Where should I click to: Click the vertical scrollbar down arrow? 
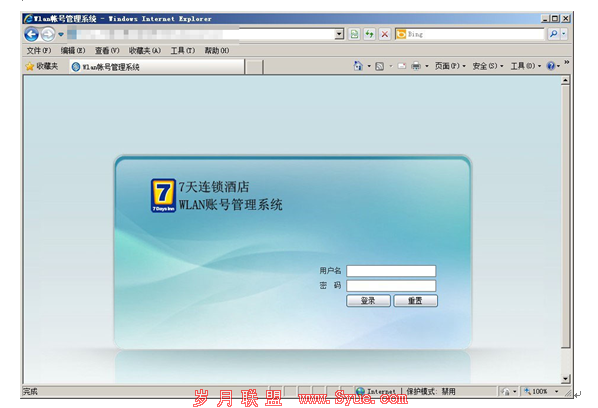566,379
